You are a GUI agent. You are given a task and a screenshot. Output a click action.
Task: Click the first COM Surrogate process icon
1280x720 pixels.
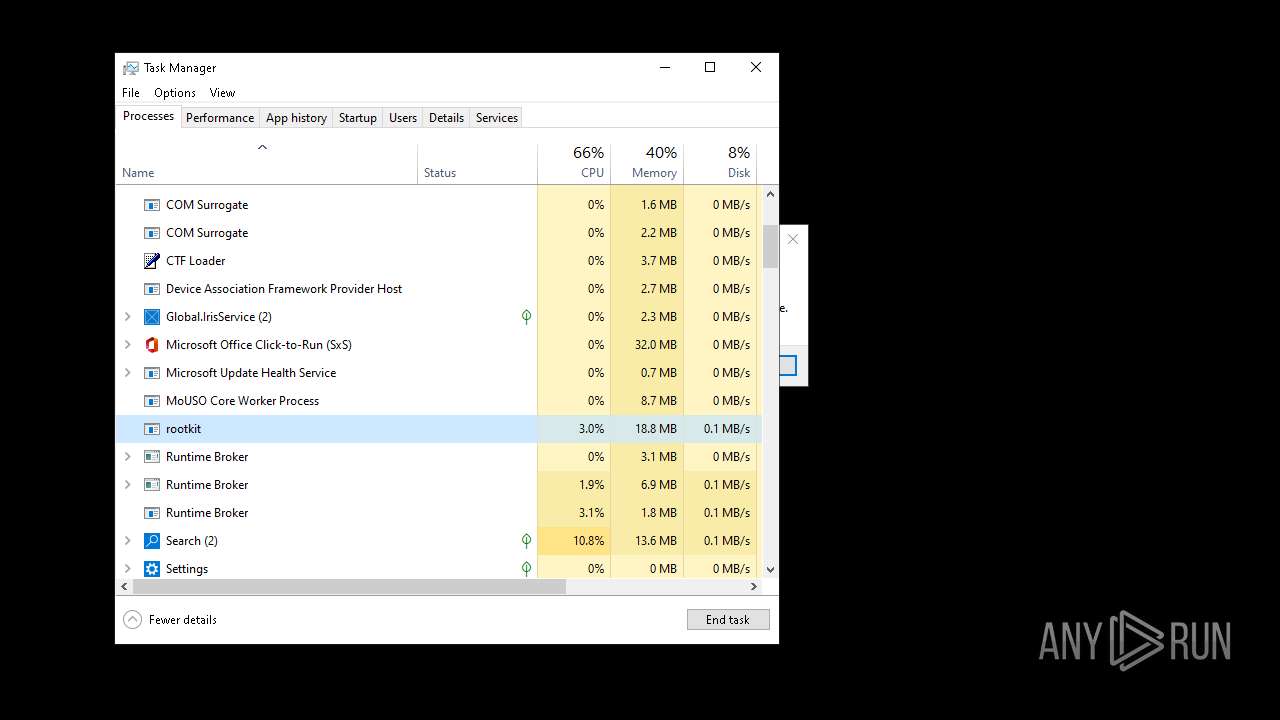point(152,205)
